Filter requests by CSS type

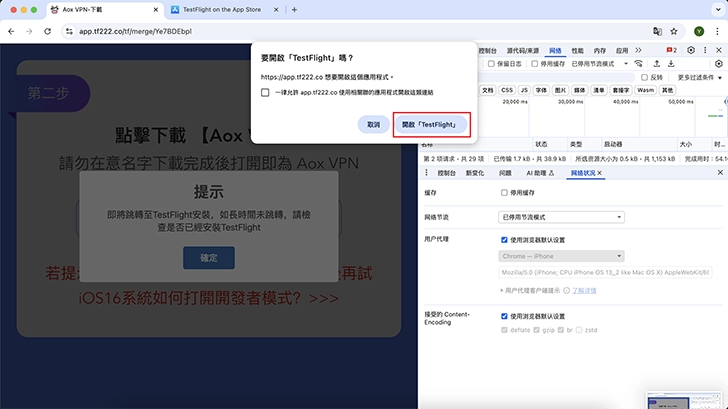[x=507, y=90]
